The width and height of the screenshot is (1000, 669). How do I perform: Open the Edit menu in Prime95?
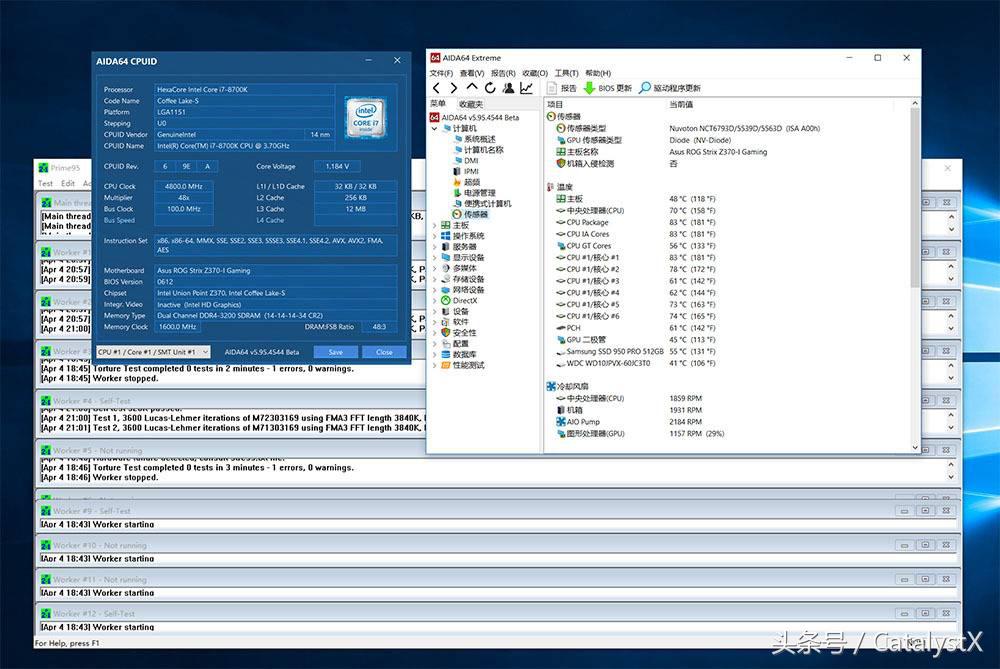(68, 184)
